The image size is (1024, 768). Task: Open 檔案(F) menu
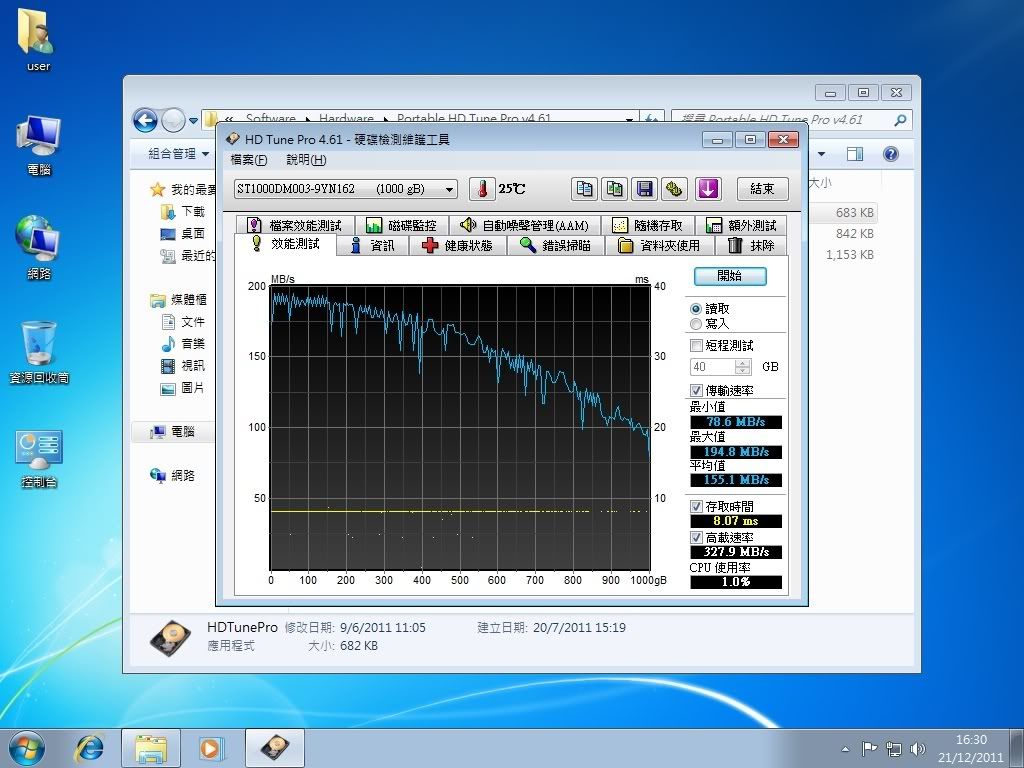(249, 160)
